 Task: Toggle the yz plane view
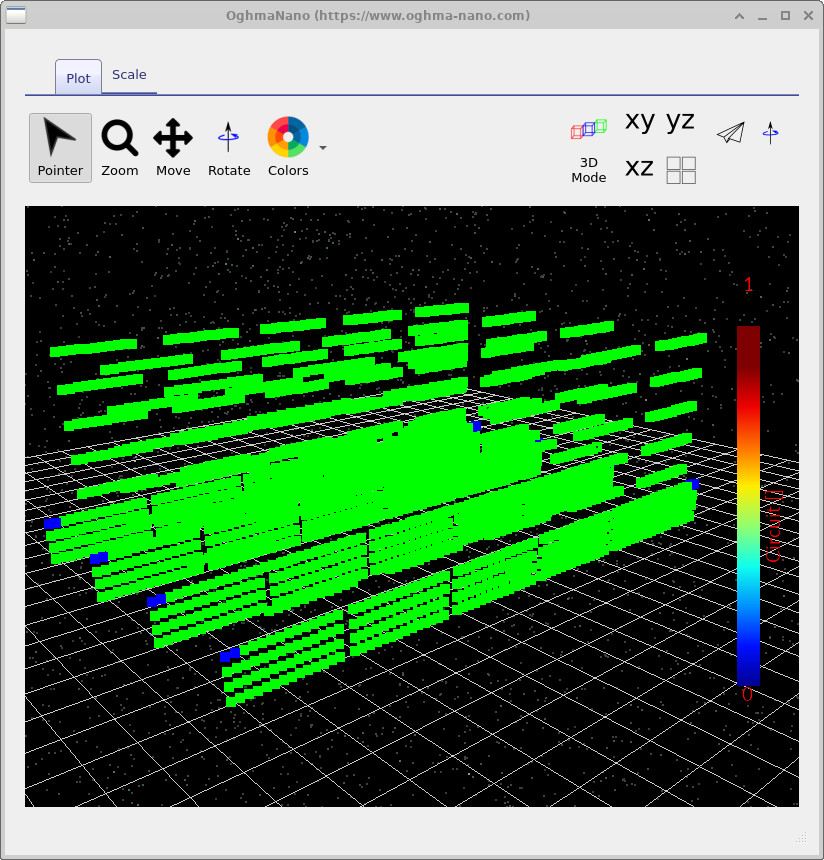coord(679,121)
